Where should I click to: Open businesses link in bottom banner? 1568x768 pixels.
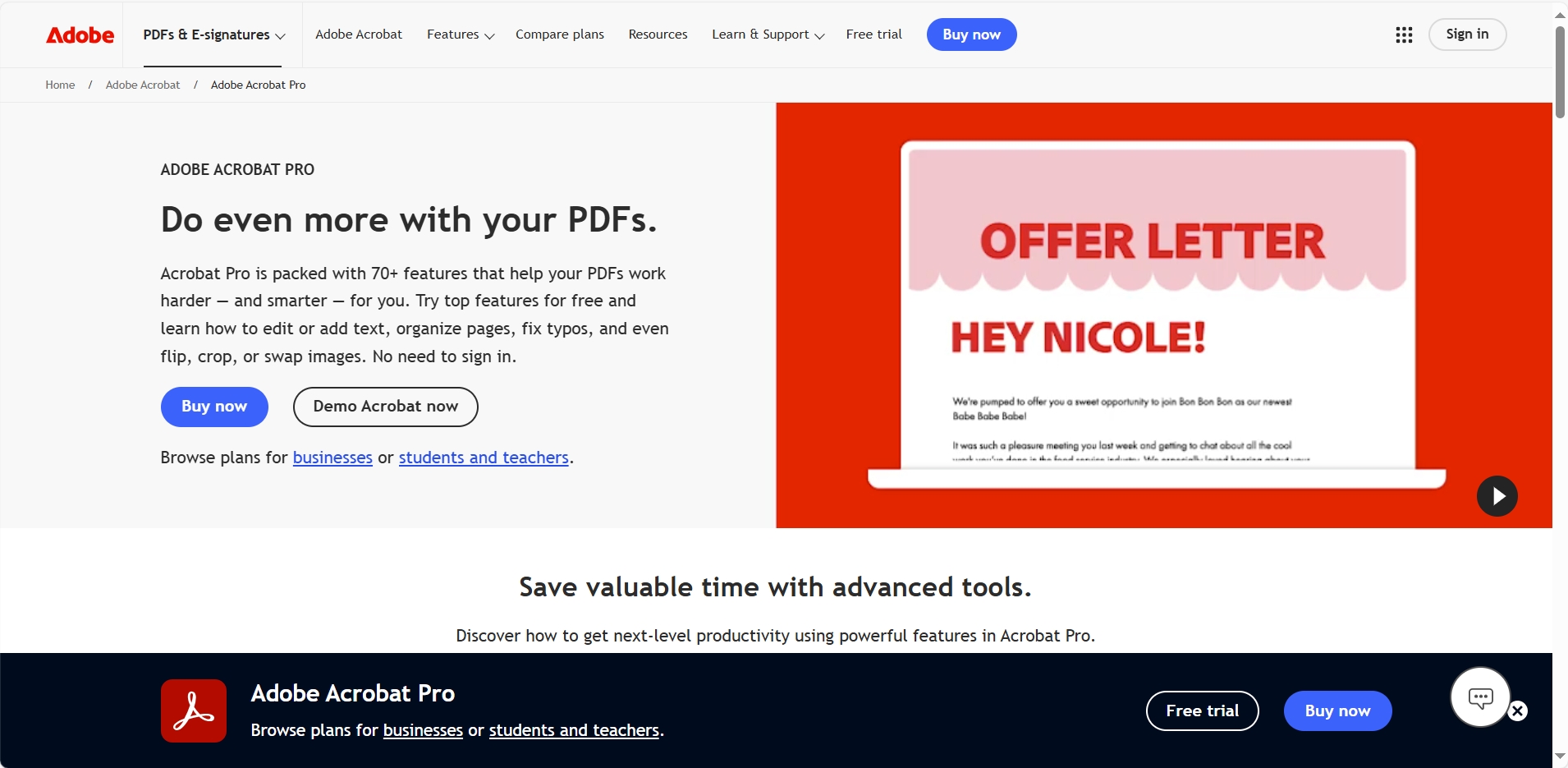point(423,730)
